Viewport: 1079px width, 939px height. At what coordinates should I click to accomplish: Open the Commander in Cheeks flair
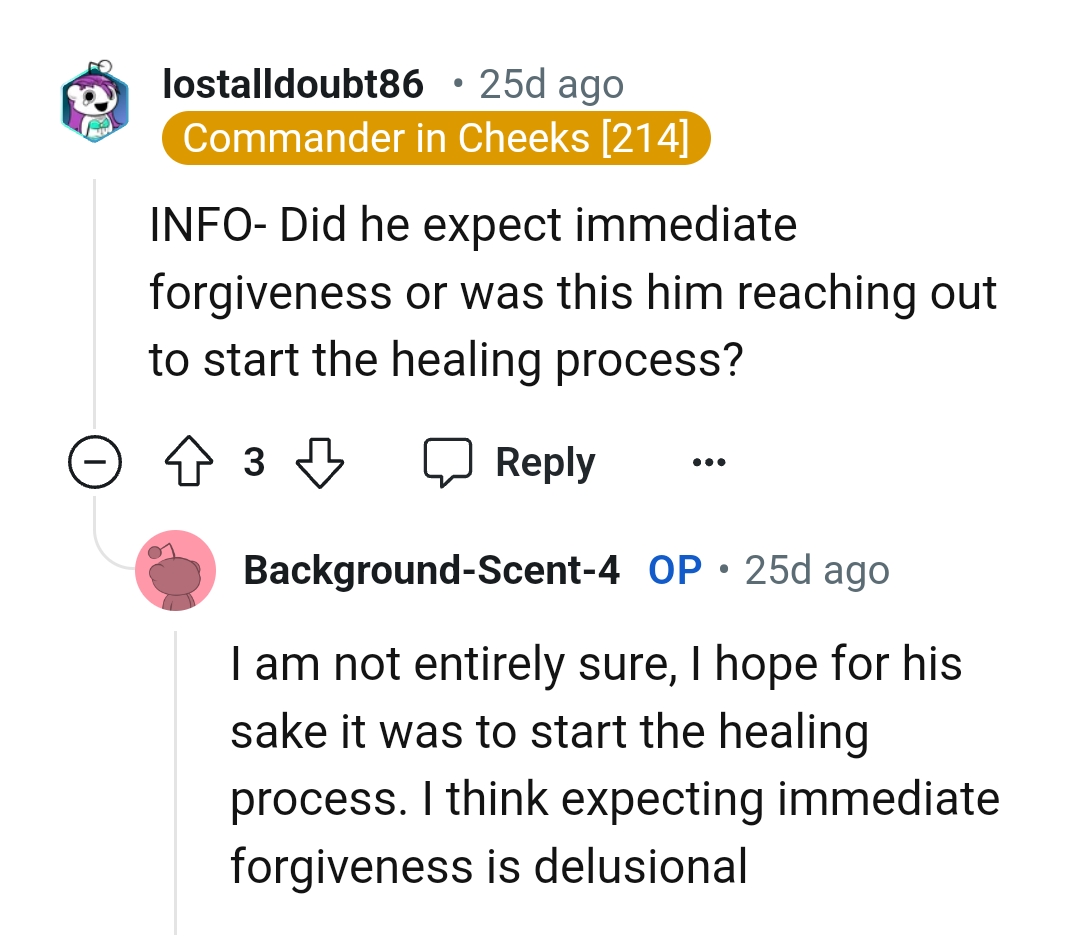[x=435, y=138]
